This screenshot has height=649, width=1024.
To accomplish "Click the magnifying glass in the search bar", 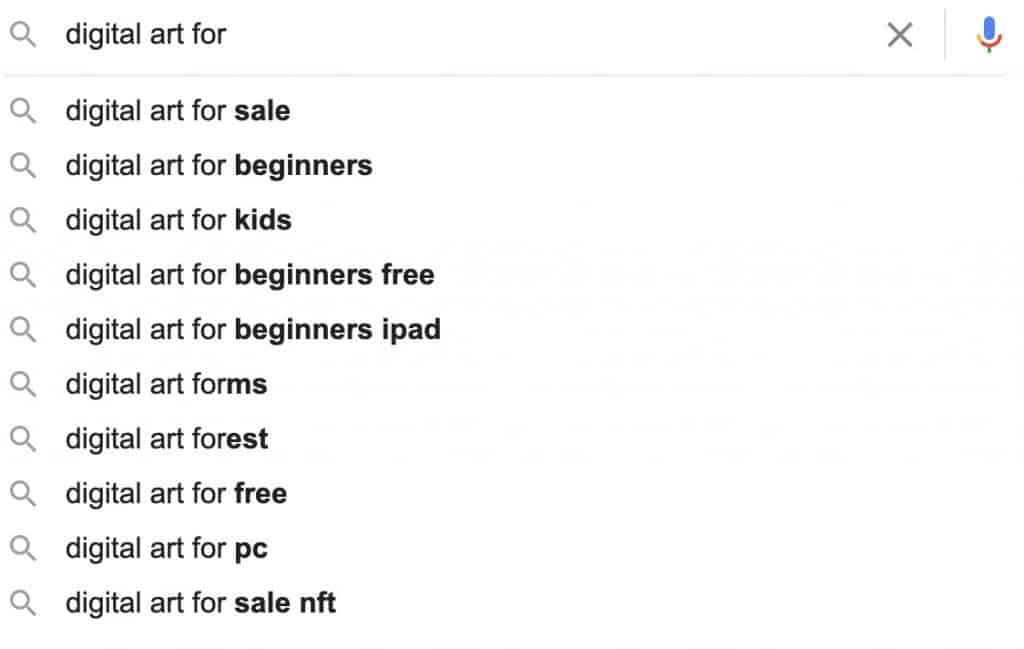I will 22,34.
